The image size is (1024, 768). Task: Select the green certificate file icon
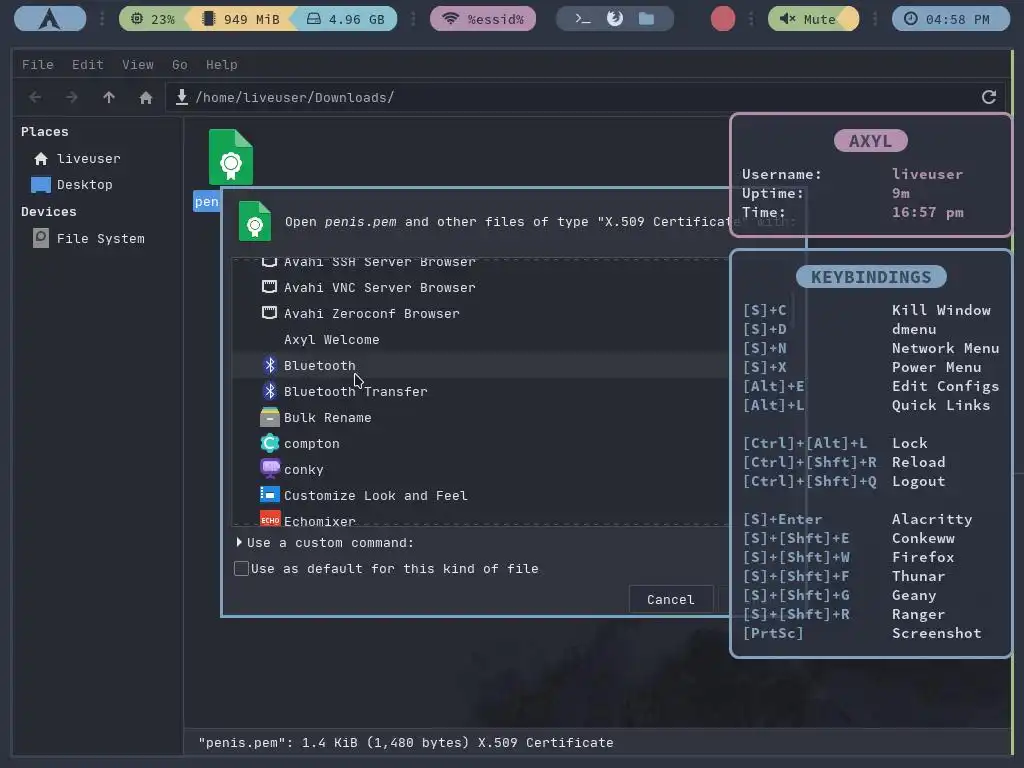point(231,157)
